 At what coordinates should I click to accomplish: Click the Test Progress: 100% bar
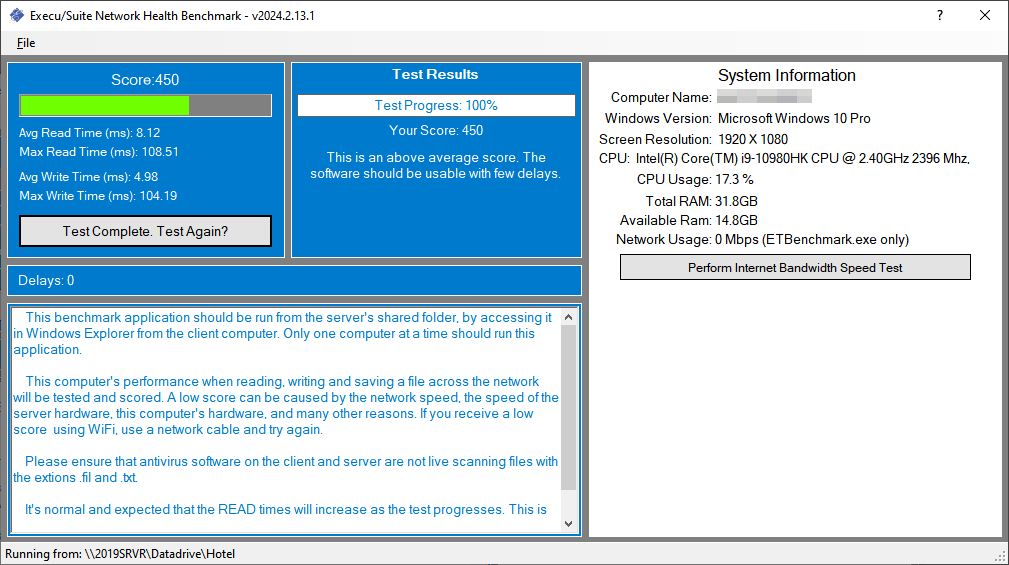[436, 106]
